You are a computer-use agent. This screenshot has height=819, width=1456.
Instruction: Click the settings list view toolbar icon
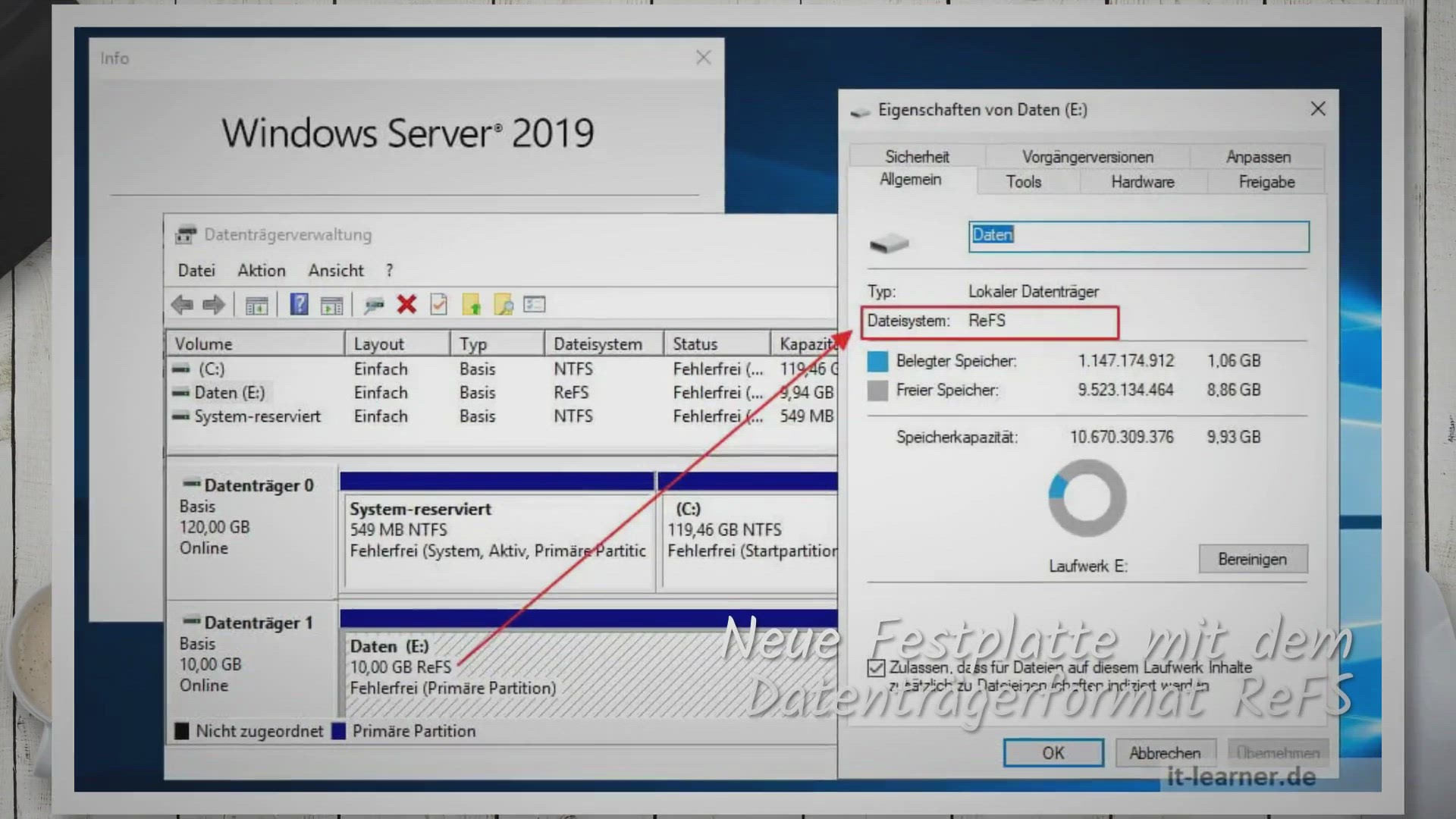click(535, 305)
